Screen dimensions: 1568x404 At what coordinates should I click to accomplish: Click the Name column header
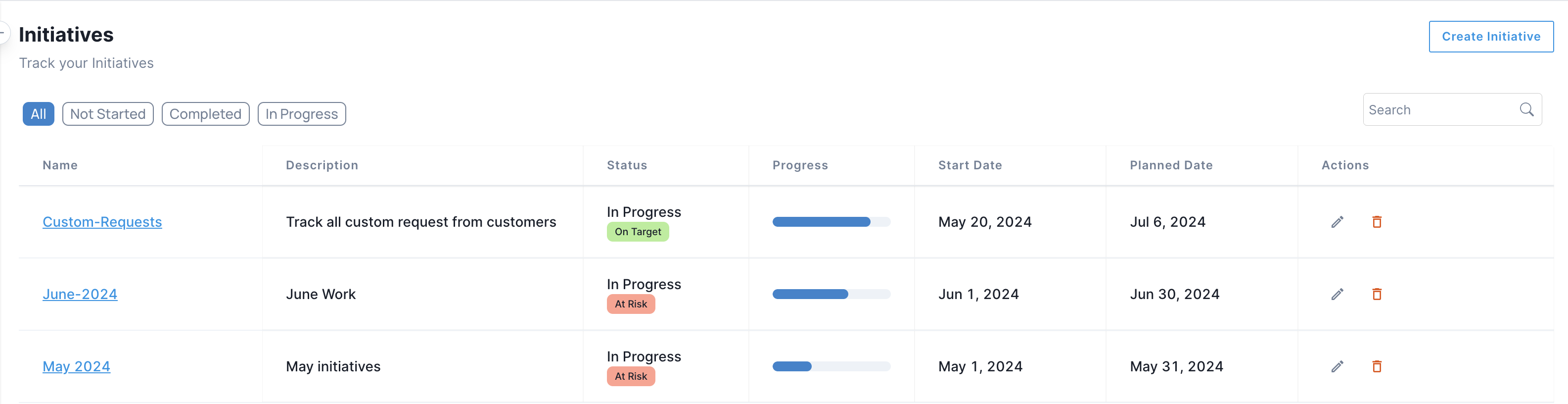coord(60,165)
